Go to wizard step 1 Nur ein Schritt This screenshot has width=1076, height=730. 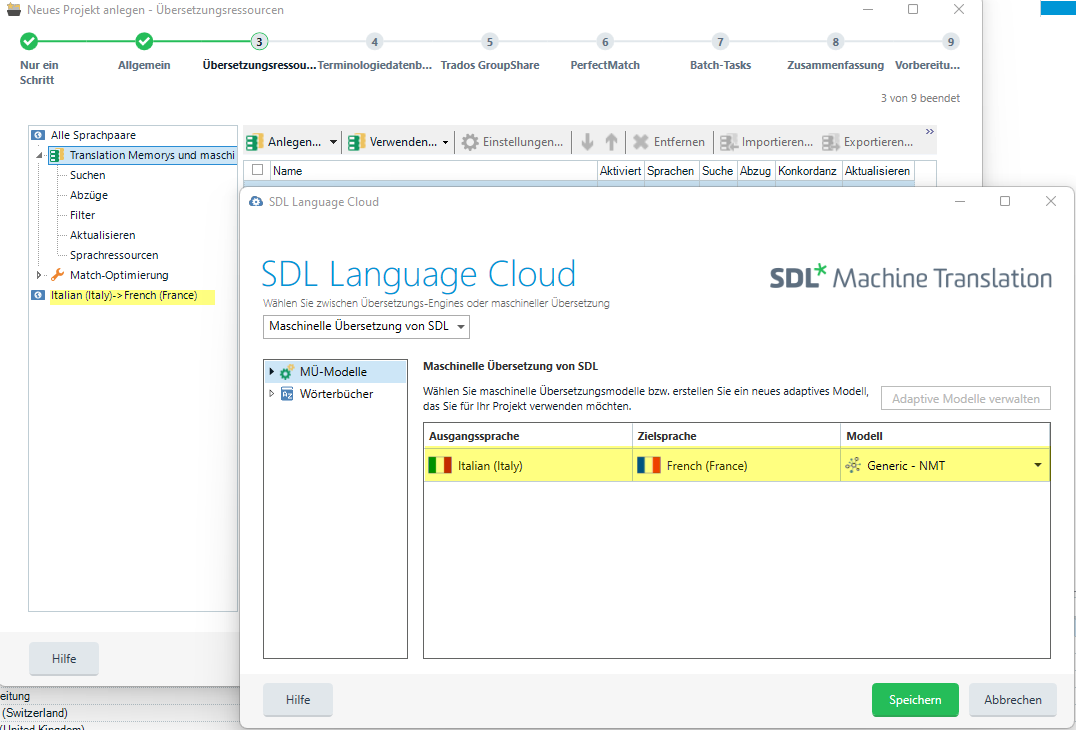29,42
